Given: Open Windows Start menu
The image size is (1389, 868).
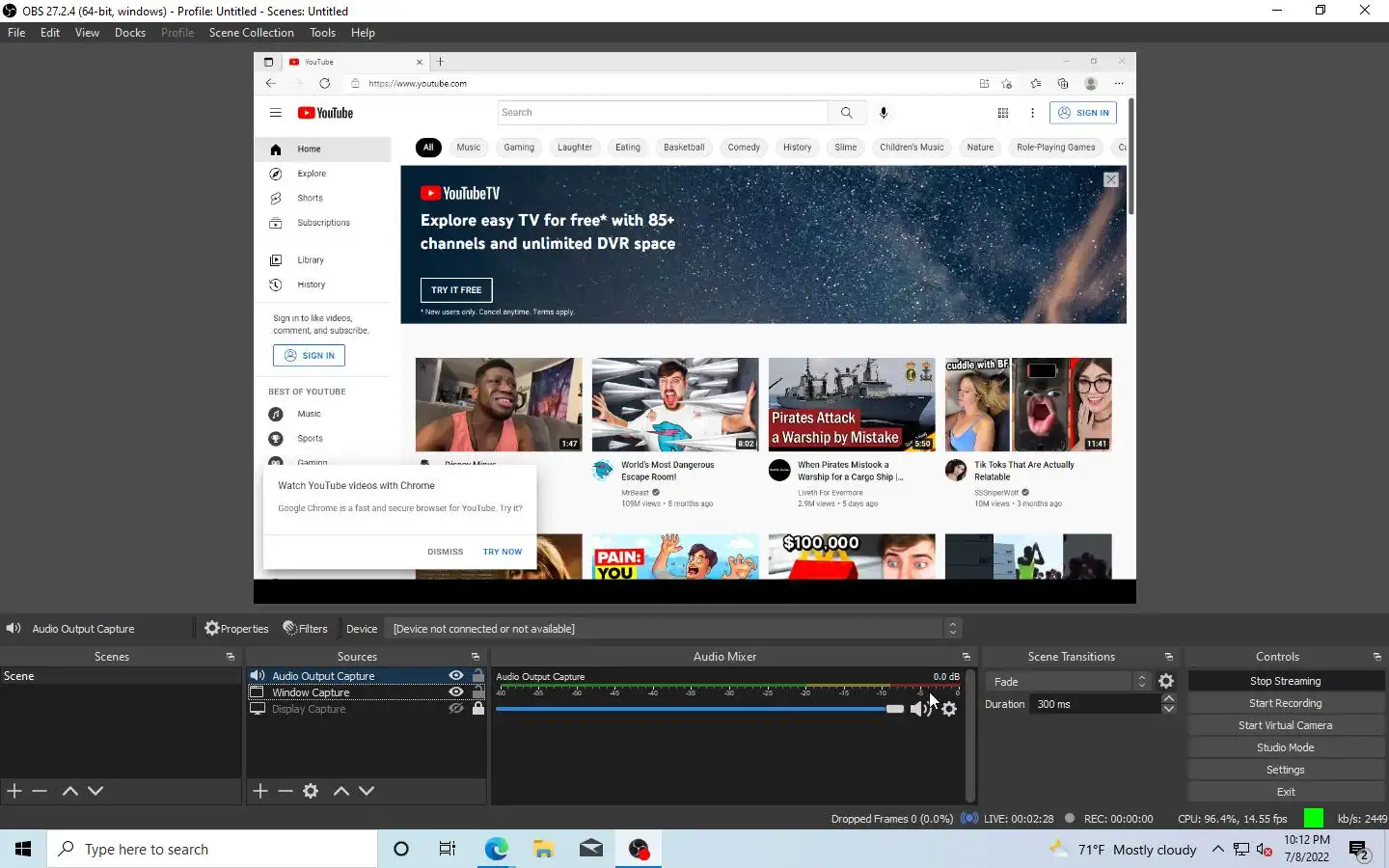Looking at the screenshot, I should (23, 849).
